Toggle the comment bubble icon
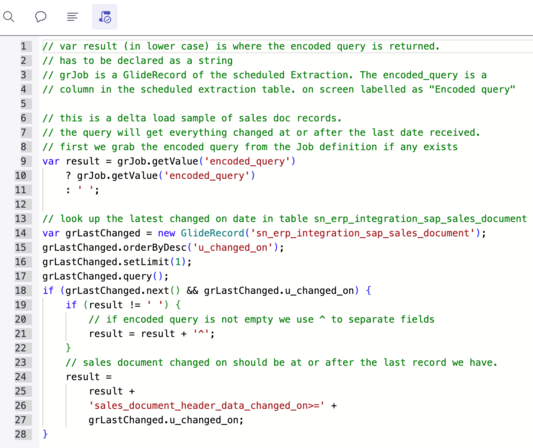The width and height of the screenshot is (533, 448). (x=40, y=16)
